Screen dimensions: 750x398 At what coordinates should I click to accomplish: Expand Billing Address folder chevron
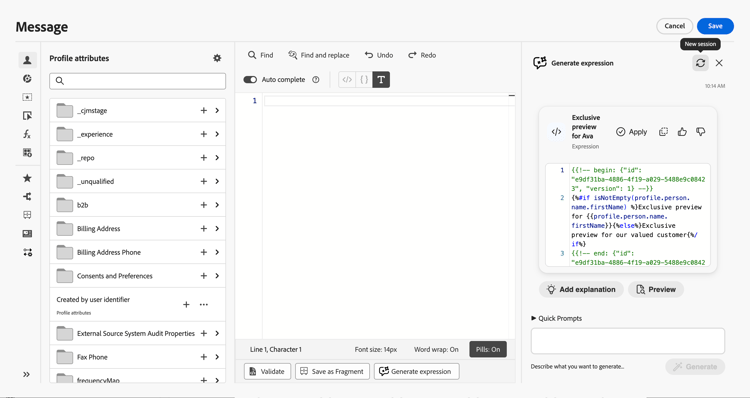(217, 229)
